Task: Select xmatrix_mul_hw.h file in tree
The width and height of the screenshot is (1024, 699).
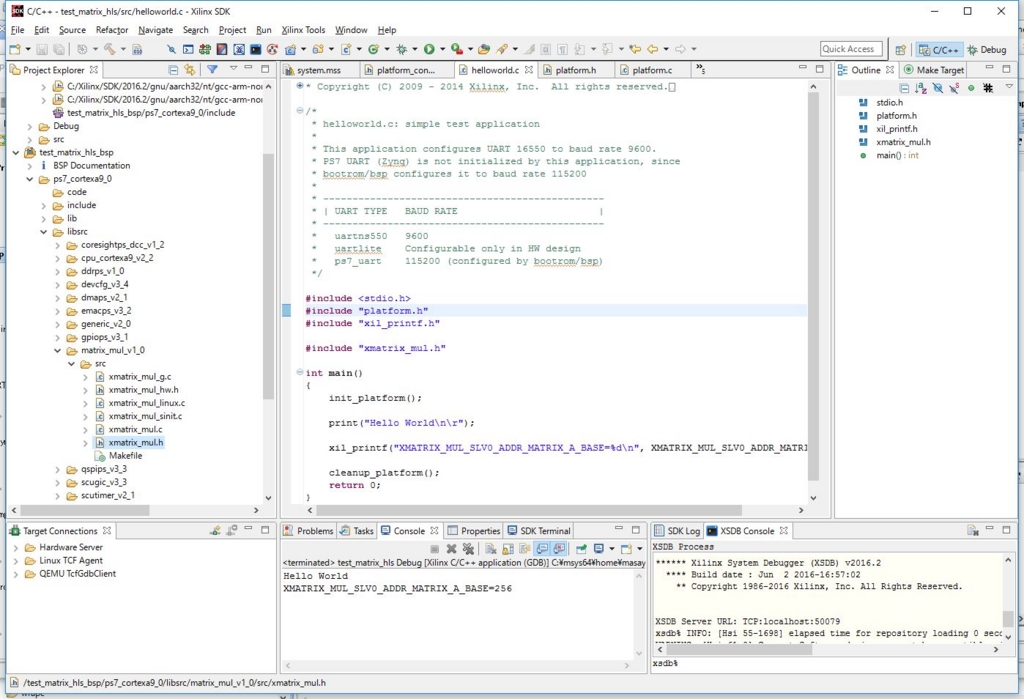Action: (x=143, y=390)
